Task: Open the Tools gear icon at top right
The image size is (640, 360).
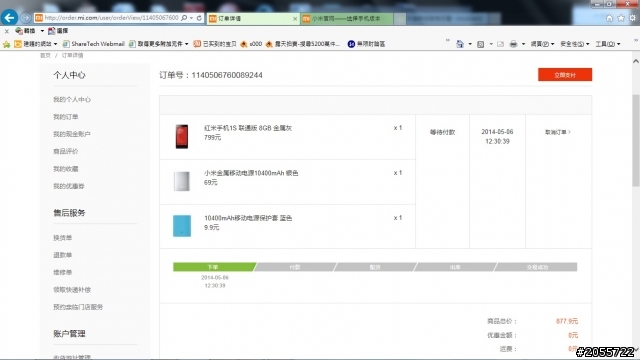Action: point(632,18)
